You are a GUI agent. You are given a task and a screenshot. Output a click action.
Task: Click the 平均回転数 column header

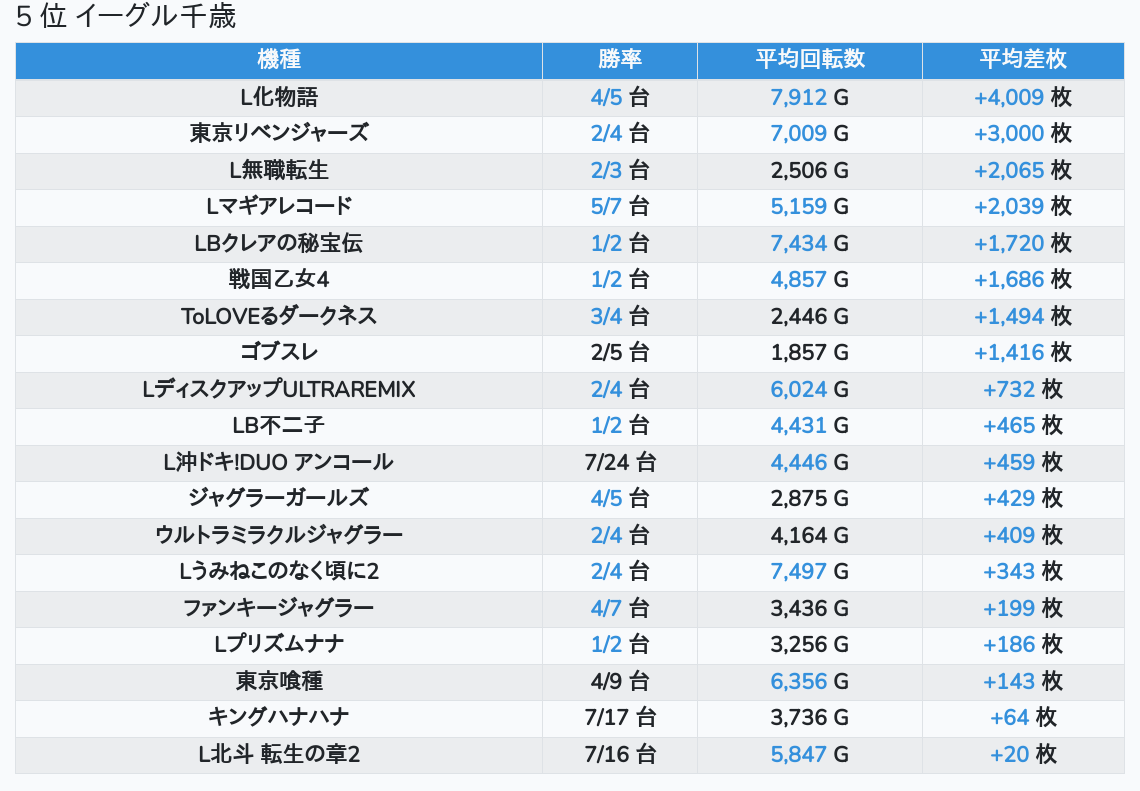pyautogui.click(x=809, y=60)
